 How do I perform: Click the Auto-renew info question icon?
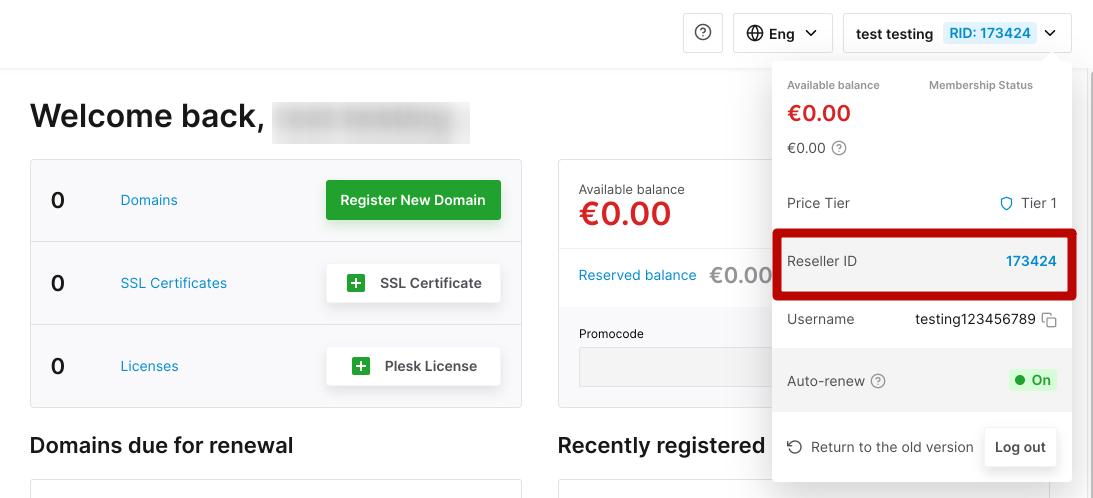click(x=878, y=381)
